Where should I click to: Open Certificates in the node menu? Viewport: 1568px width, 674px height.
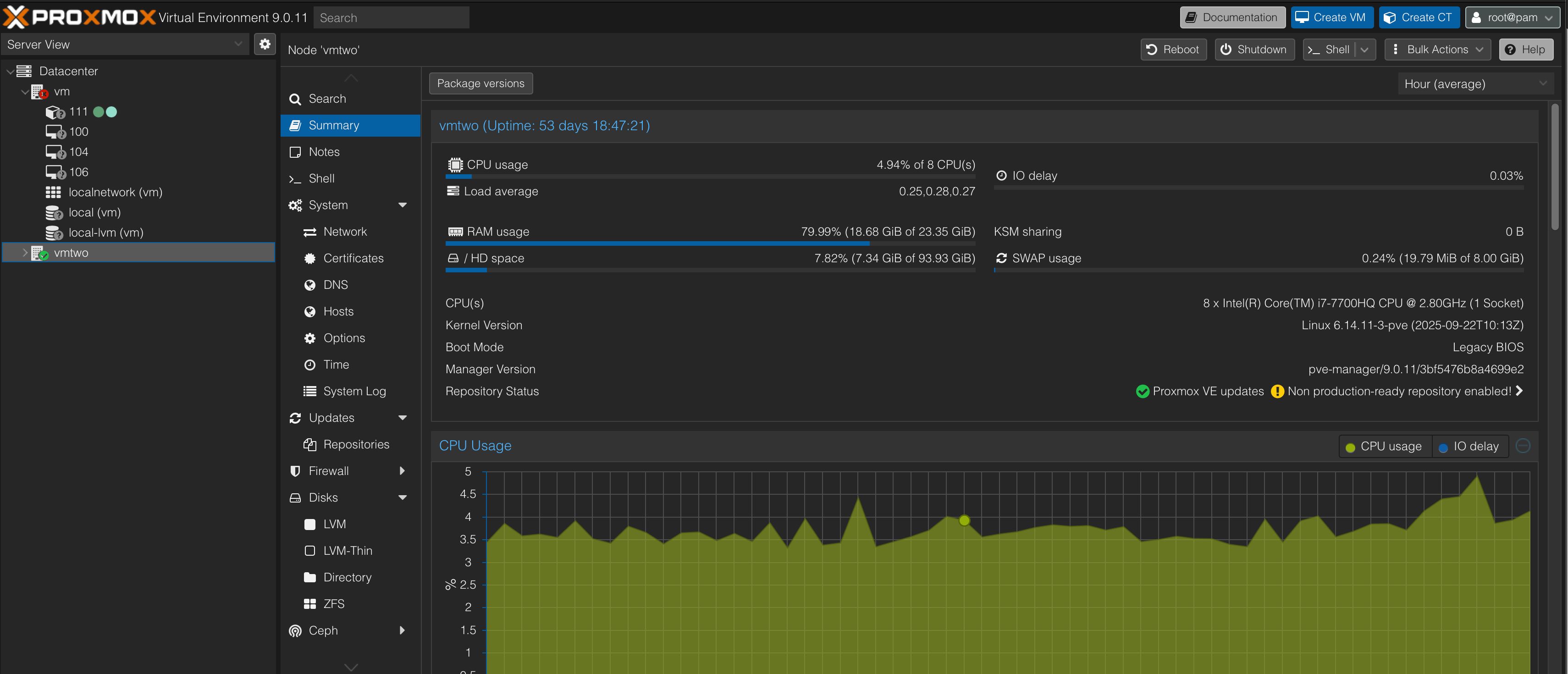(353, 258)
